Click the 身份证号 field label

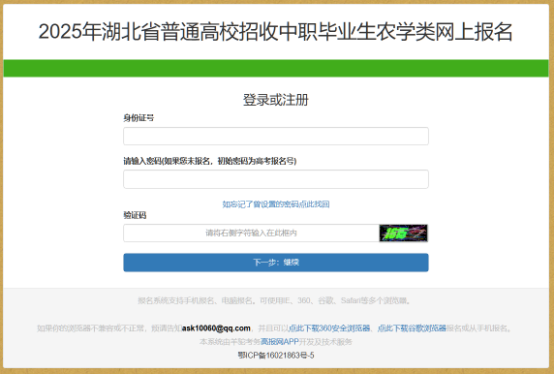click(138, 118)
